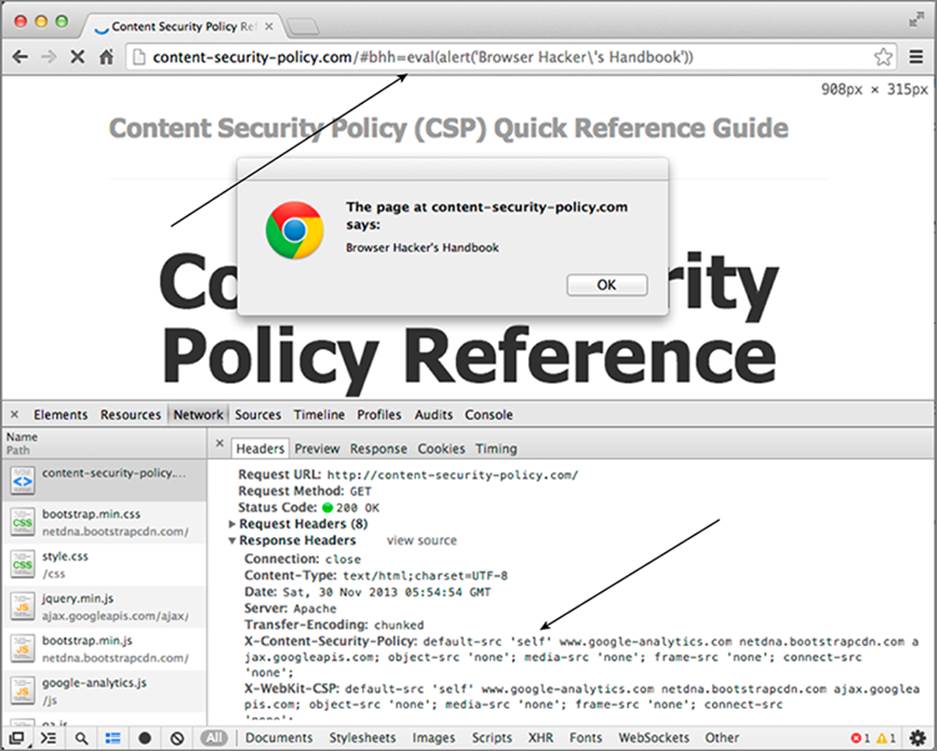This screenshot has width=937, height=751.
Task: Open the browser home page icon
Action: click(106, 57)
